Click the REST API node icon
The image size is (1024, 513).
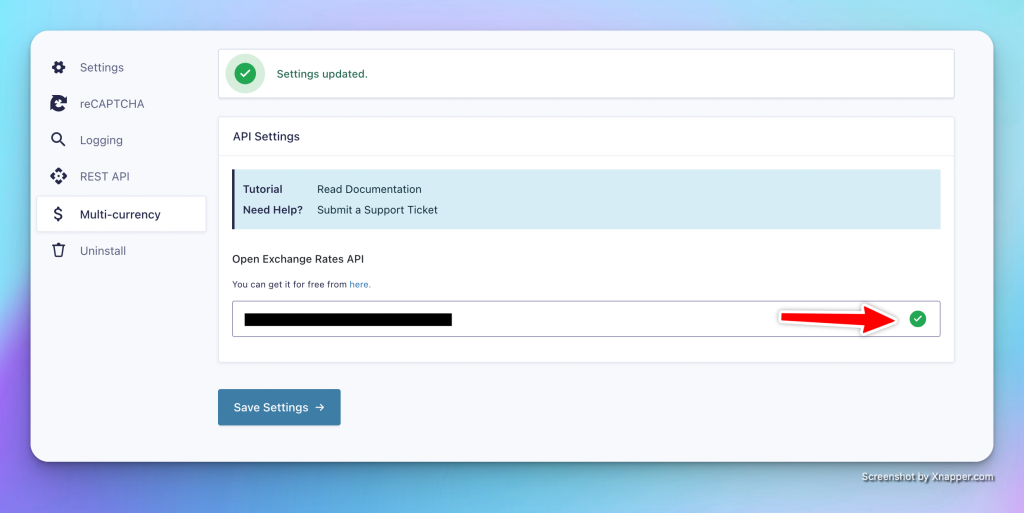[58, 176]
